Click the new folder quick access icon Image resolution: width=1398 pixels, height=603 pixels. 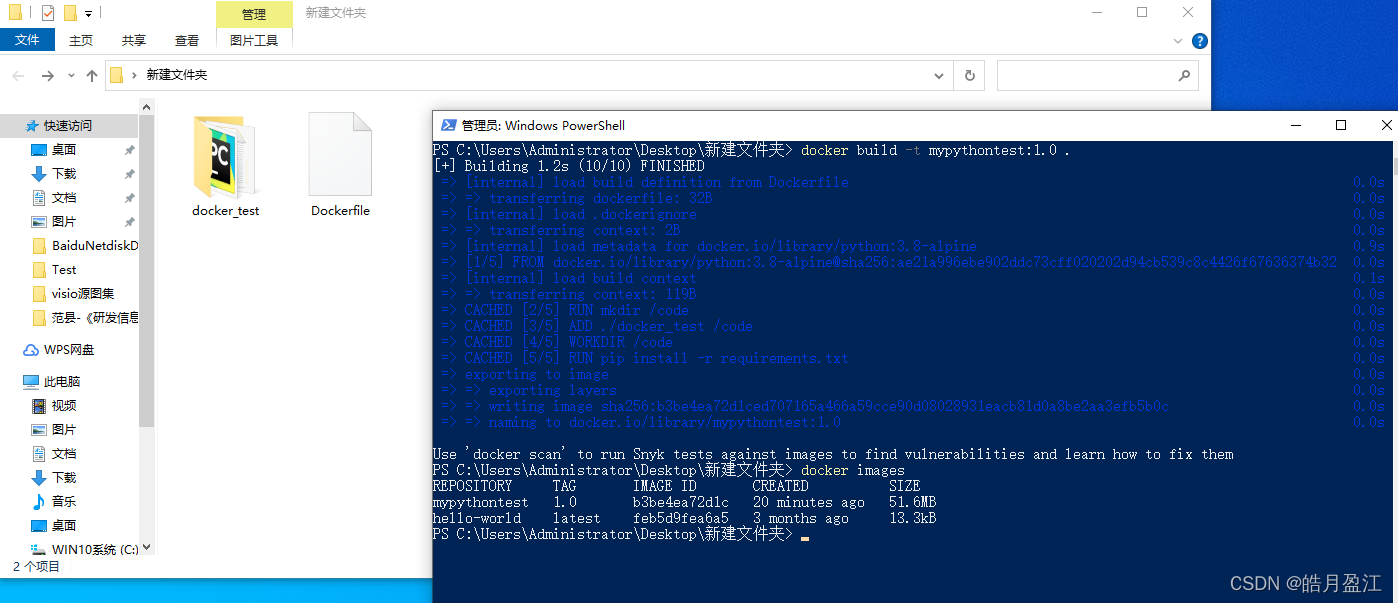click(x=70, y=13)
